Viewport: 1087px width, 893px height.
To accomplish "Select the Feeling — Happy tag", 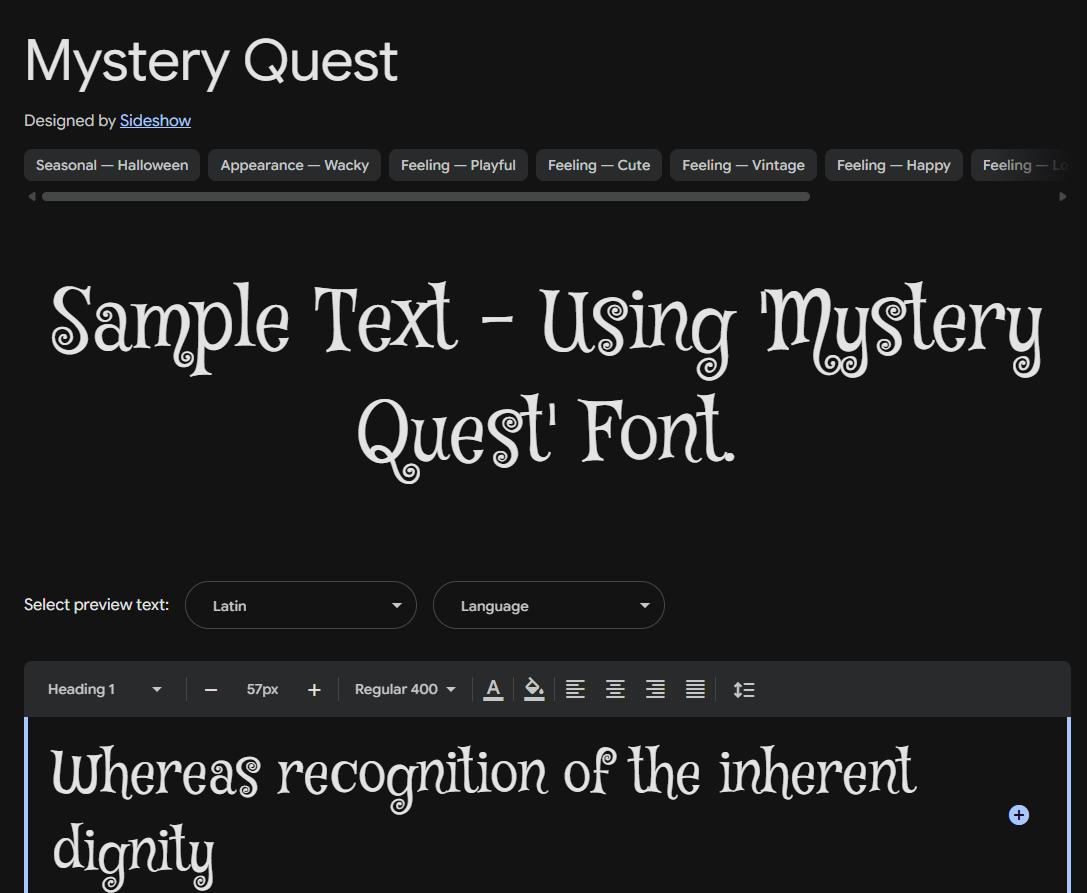I will pos(894,165).
